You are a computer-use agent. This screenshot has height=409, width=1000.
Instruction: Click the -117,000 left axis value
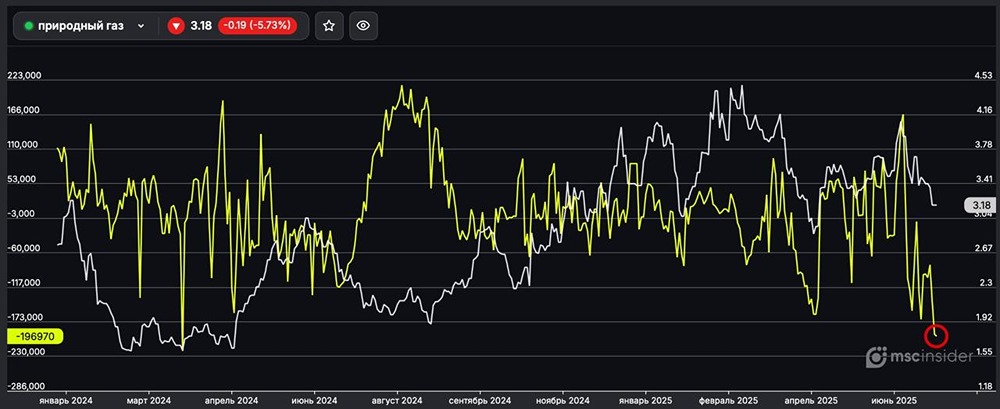(22, 283)
